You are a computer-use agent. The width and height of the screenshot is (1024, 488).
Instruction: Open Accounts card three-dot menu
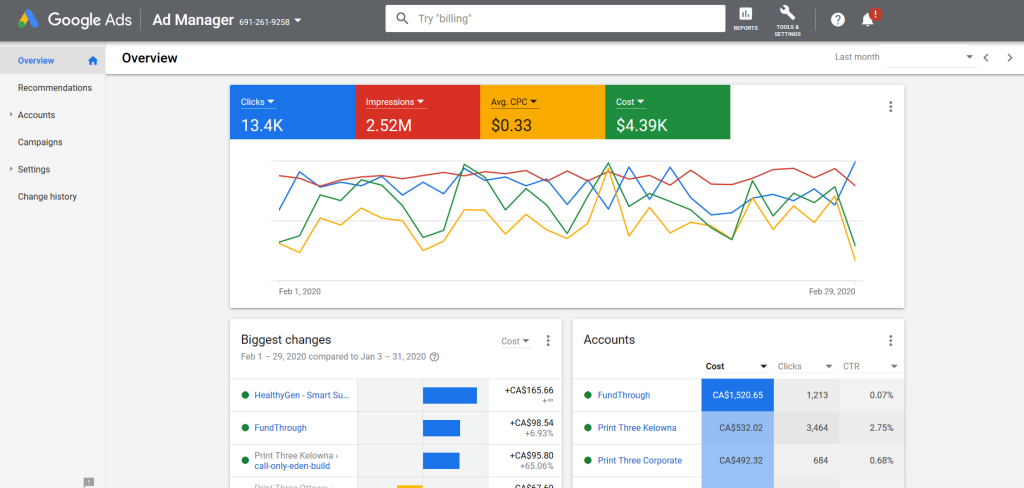click(x=890, y=340)
